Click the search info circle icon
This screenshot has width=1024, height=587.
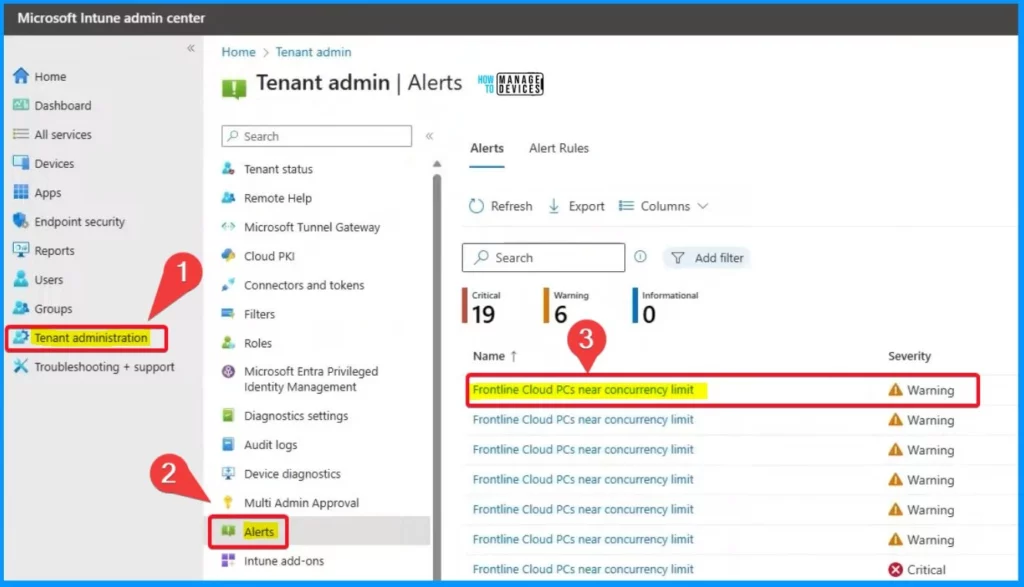tap(641, 257)
